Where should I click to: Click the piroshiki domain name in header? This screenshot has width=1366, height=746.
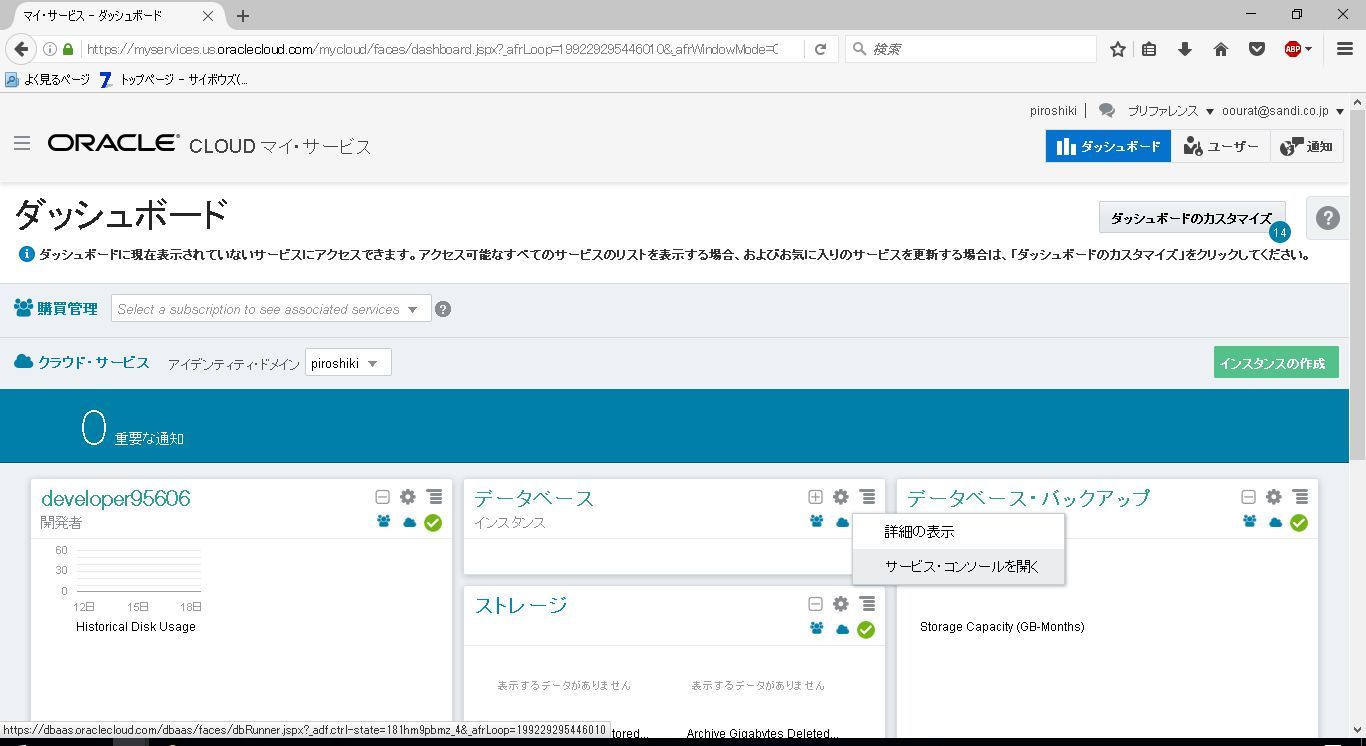1053,111
